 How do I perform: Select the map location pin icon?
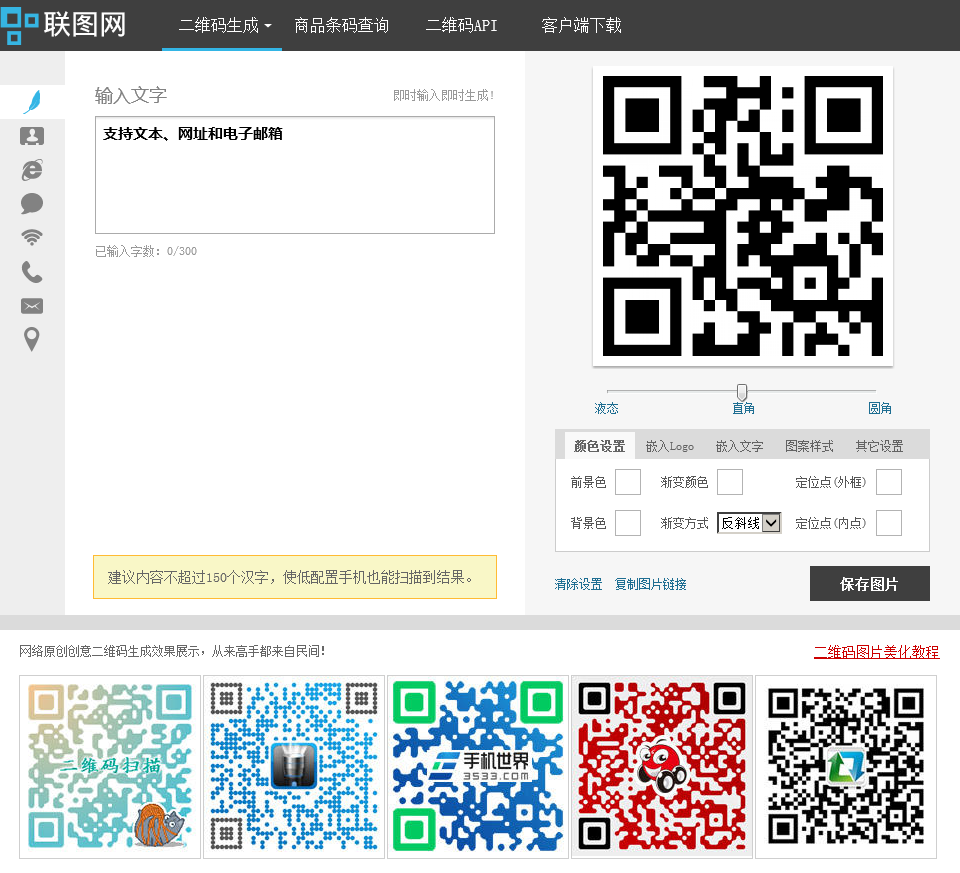tap(32, 339)
